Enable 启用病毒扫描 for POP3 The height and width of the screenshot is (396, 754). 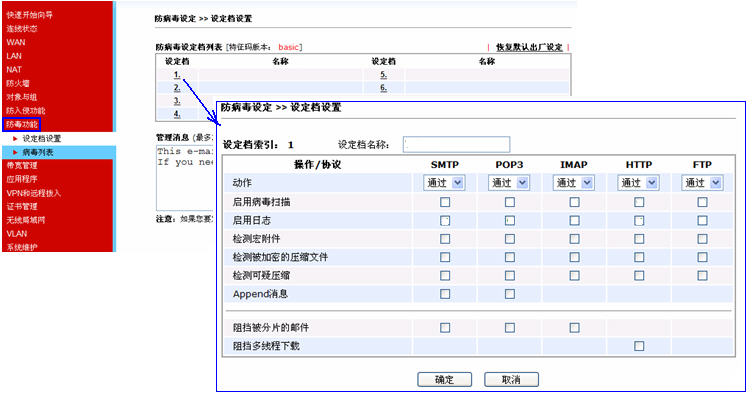click(510, 202)
